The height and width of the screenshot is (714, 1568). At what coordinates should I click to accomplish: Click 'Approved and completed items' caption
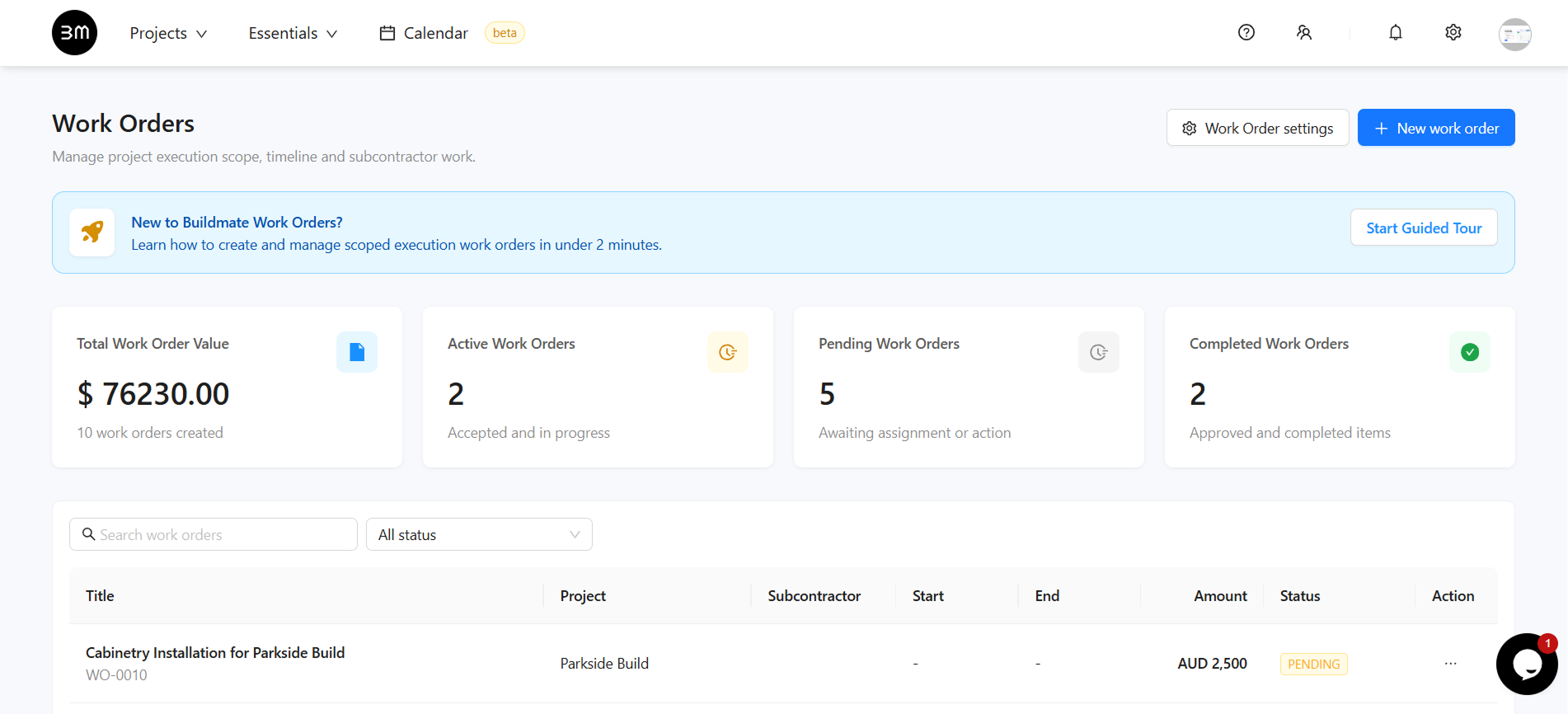(x=1289, y=433)
